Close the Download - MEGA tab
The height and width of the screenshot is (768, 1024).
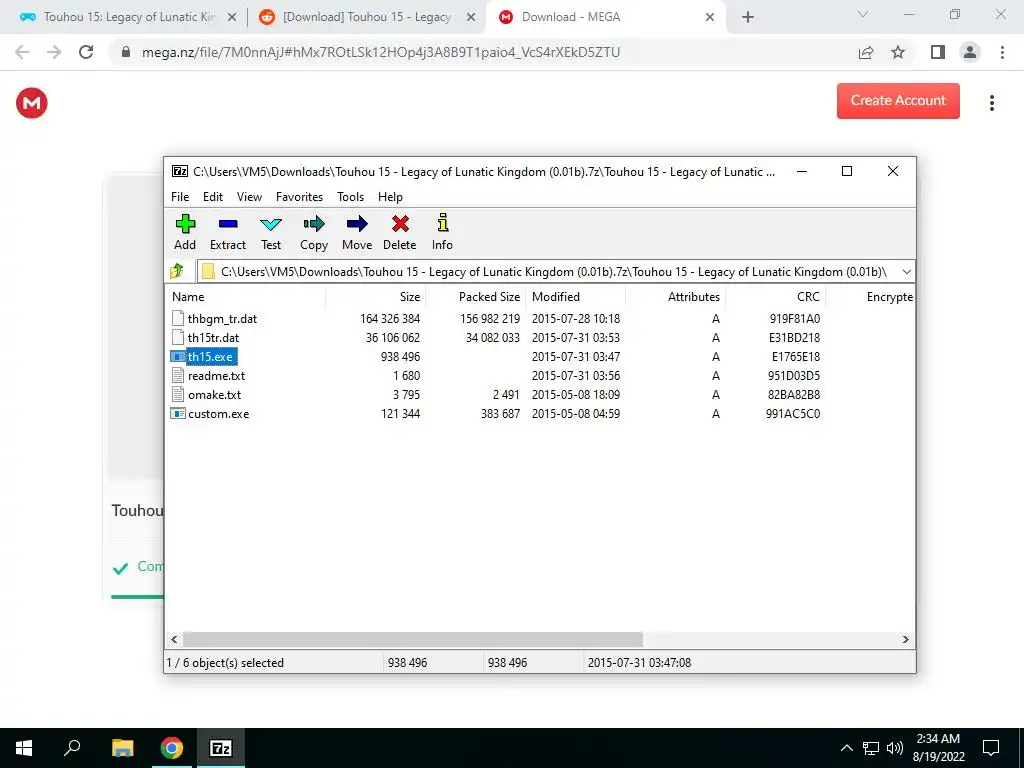coord(710,18)
